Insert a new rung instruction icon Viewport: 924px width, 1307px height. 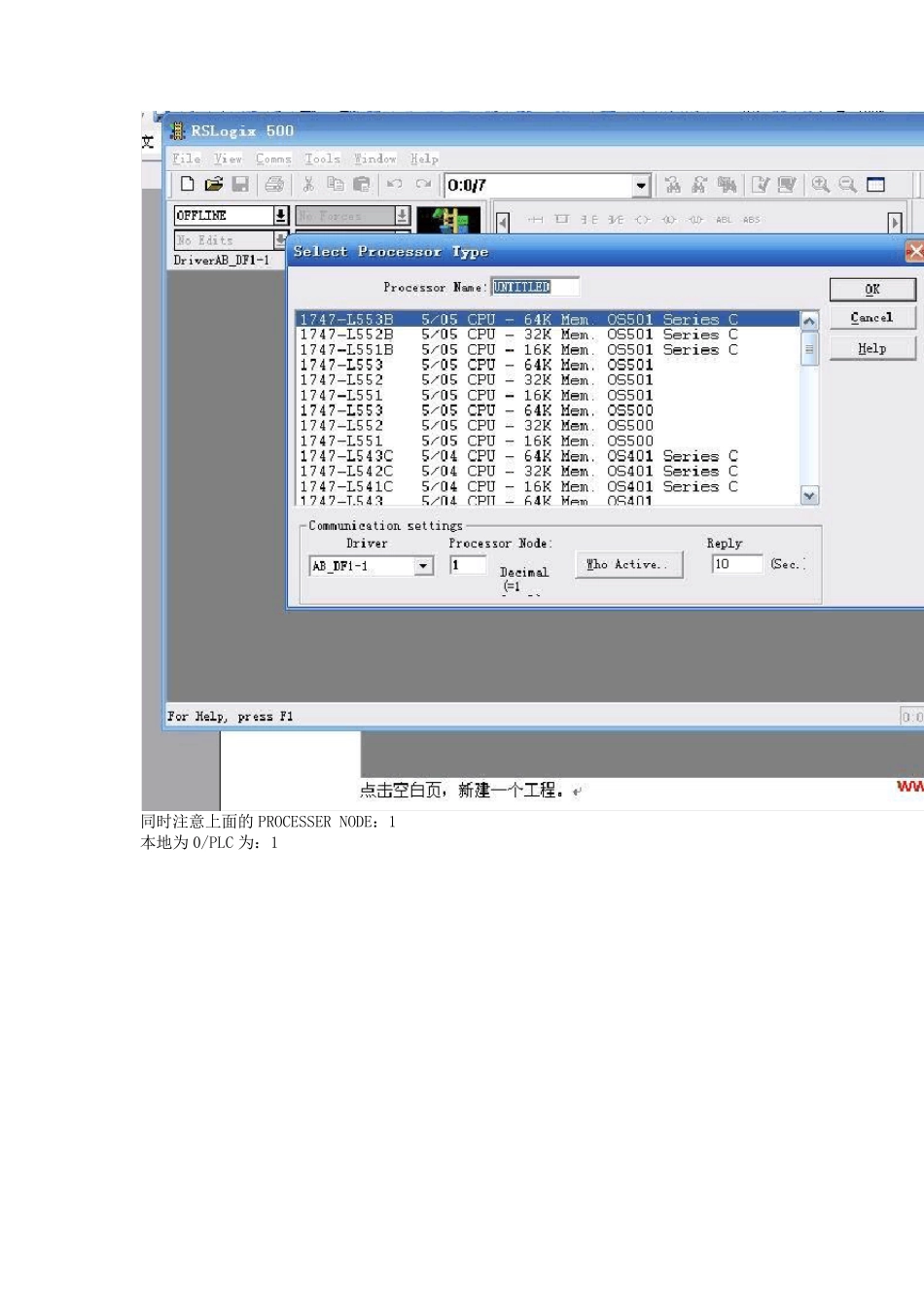(535, 220)
